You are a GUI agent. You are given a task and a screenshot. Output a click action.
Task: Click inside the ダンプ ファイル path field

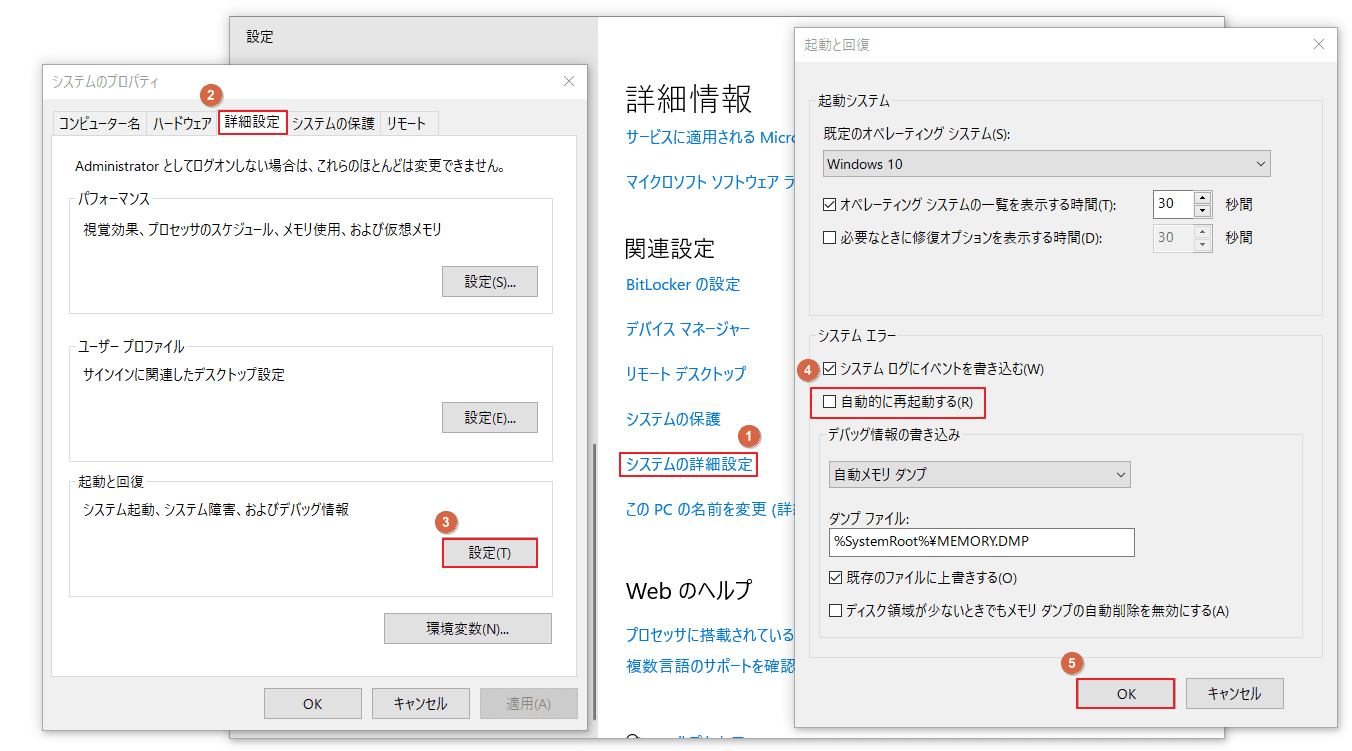pyautogui.click(x=980, y=542)
